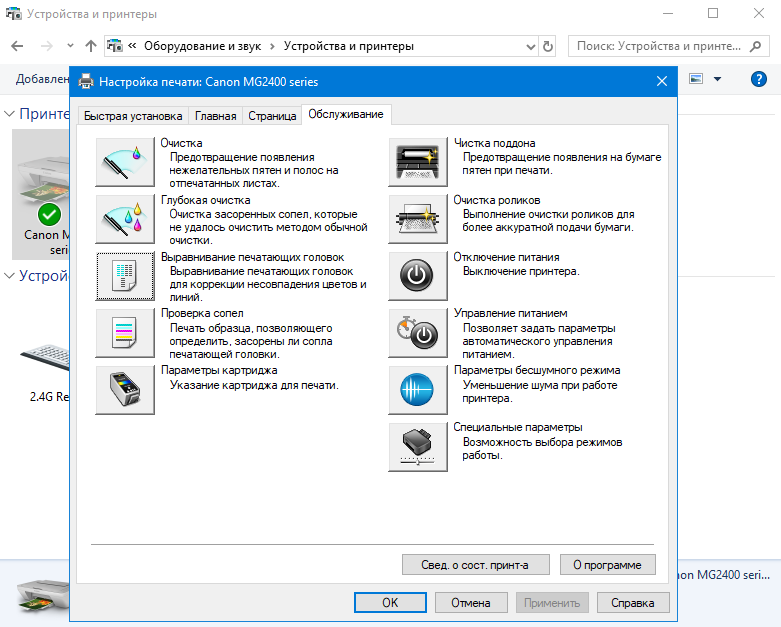Viewport: 781px width, 627px height.
Task: Select the Canon printer device thumbnail
Action: tap(41, 194)
